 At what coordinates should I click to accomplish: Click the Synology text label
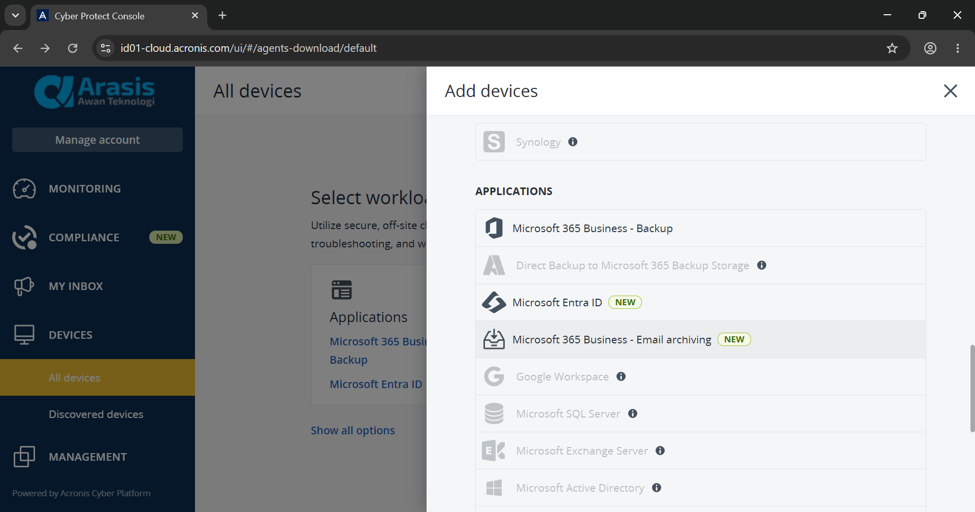click(538, 142)
